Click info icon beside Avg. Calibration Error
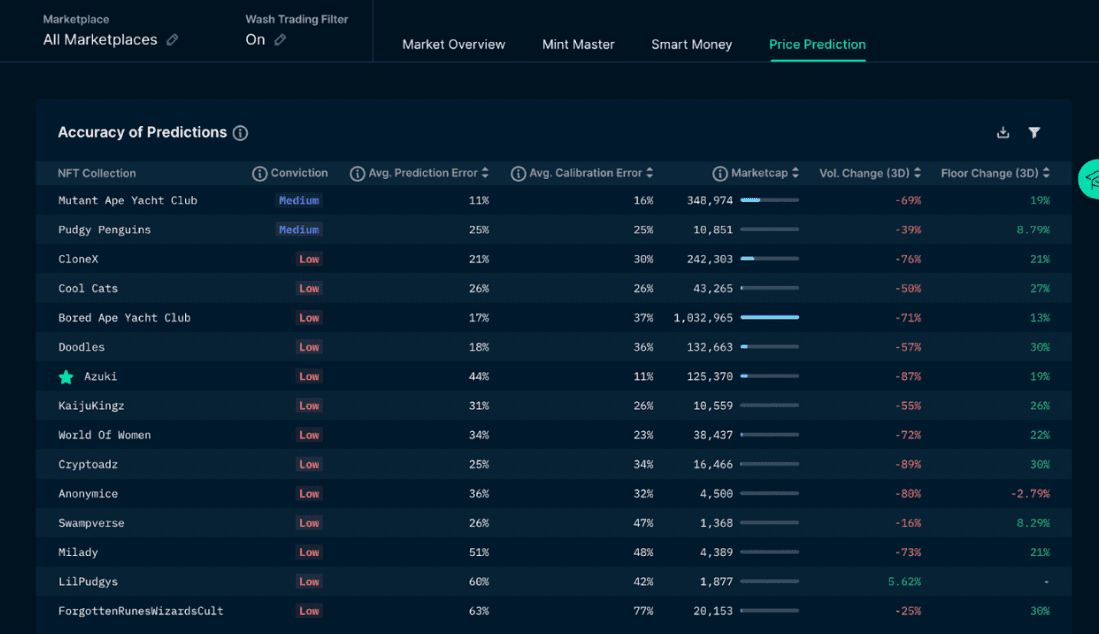Viewport: 1099px width, 634px height. pos(518,174)
